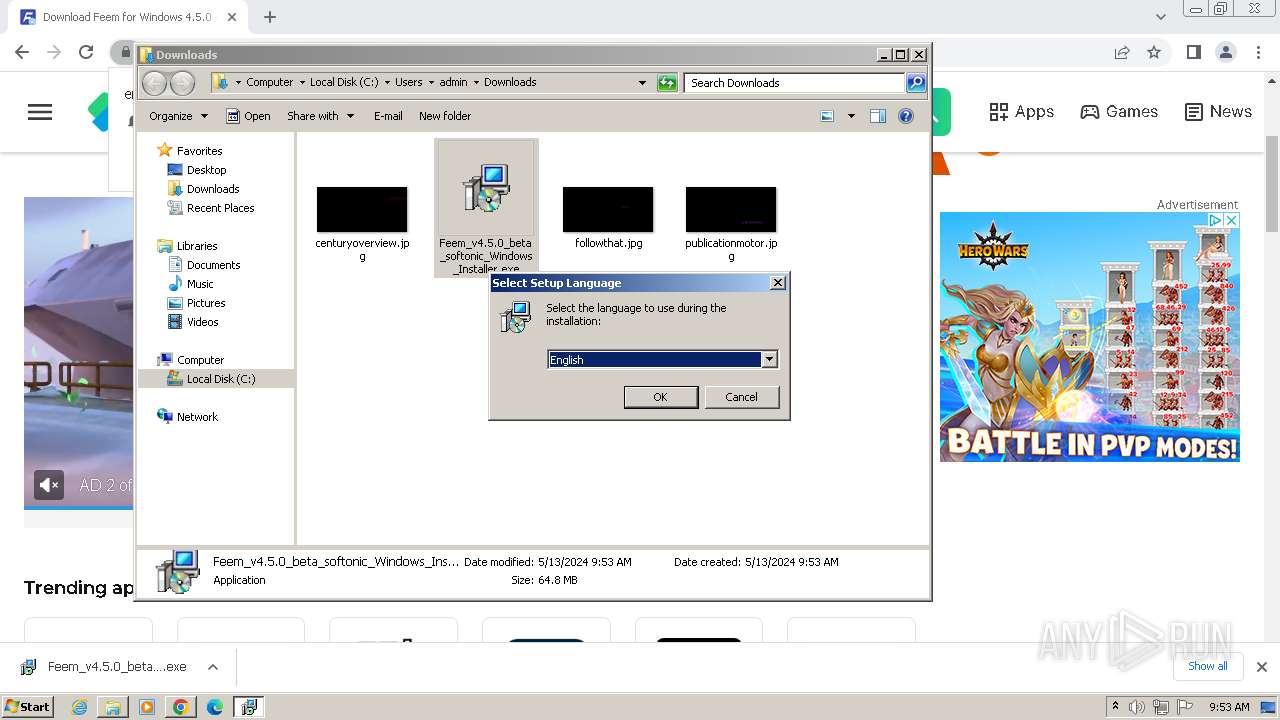This screenshot has width=1280, height=720.
Task: Open Games section on Softonic
Action: tap(1119, 112)
